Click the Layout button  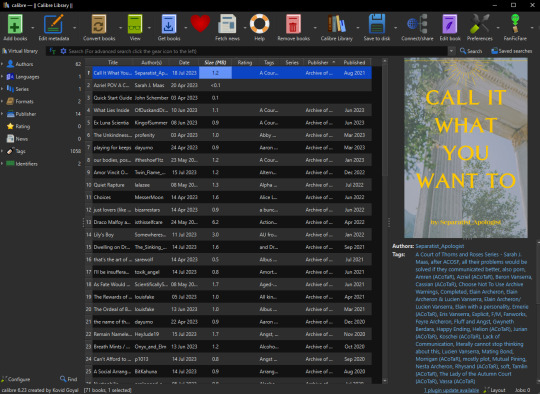495,390
